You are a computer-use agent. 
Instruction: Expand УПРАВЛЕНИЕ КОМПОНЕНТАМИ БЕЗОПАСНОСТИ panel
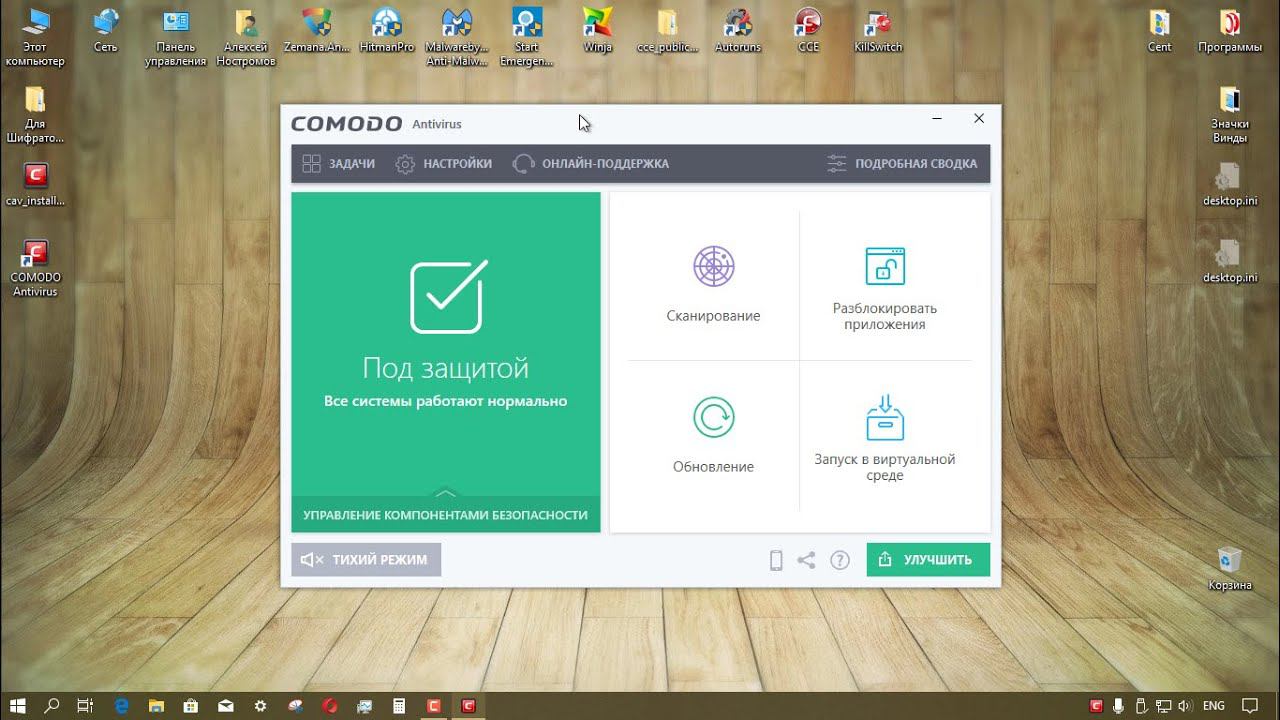pyautogui.click(x=446, y=514)
